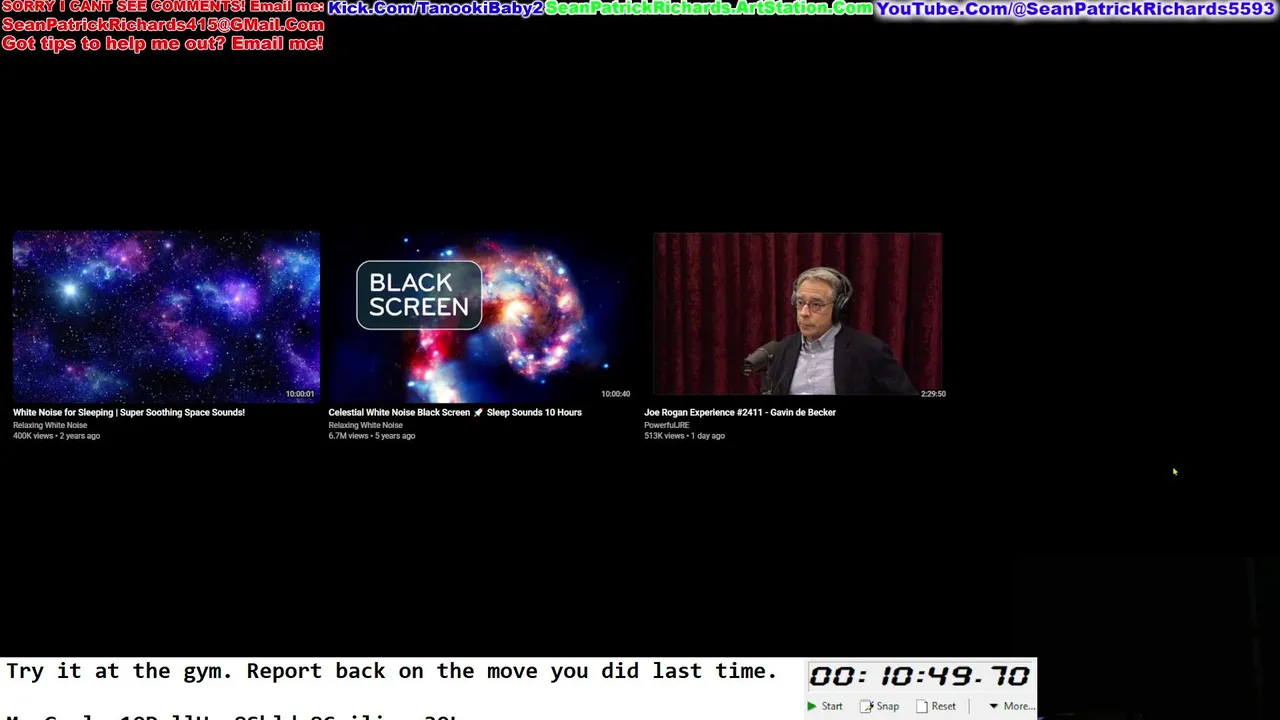Click the SeanPatrickRichards415@GMail.Com text
1280x720 pixels.
163,24
